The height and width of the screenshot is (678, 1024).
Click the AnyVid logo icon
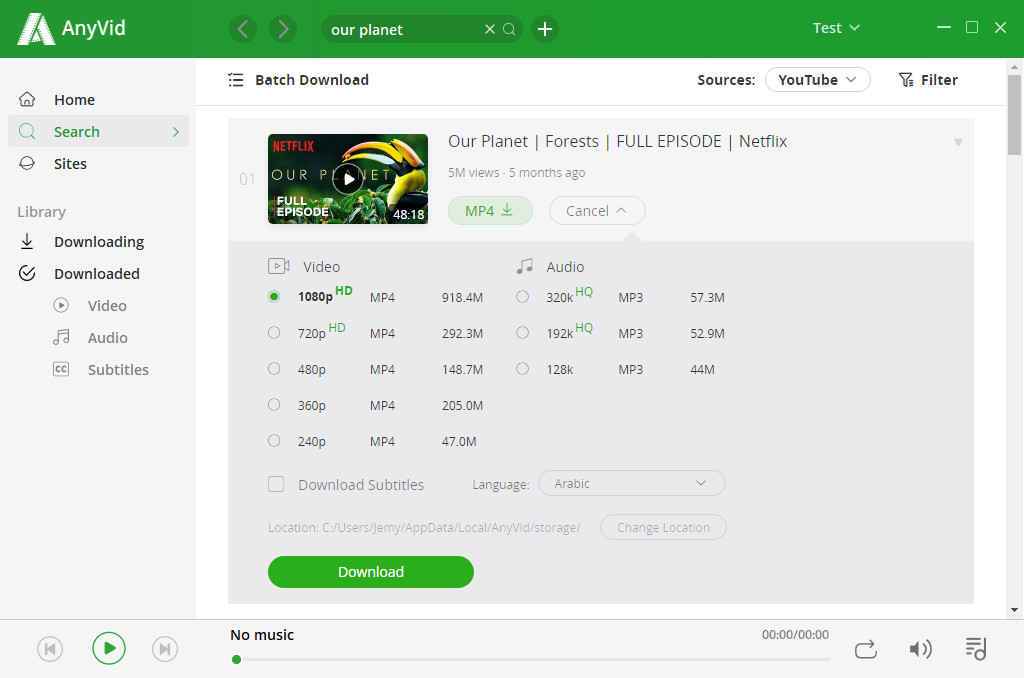[x=36, y=29]
